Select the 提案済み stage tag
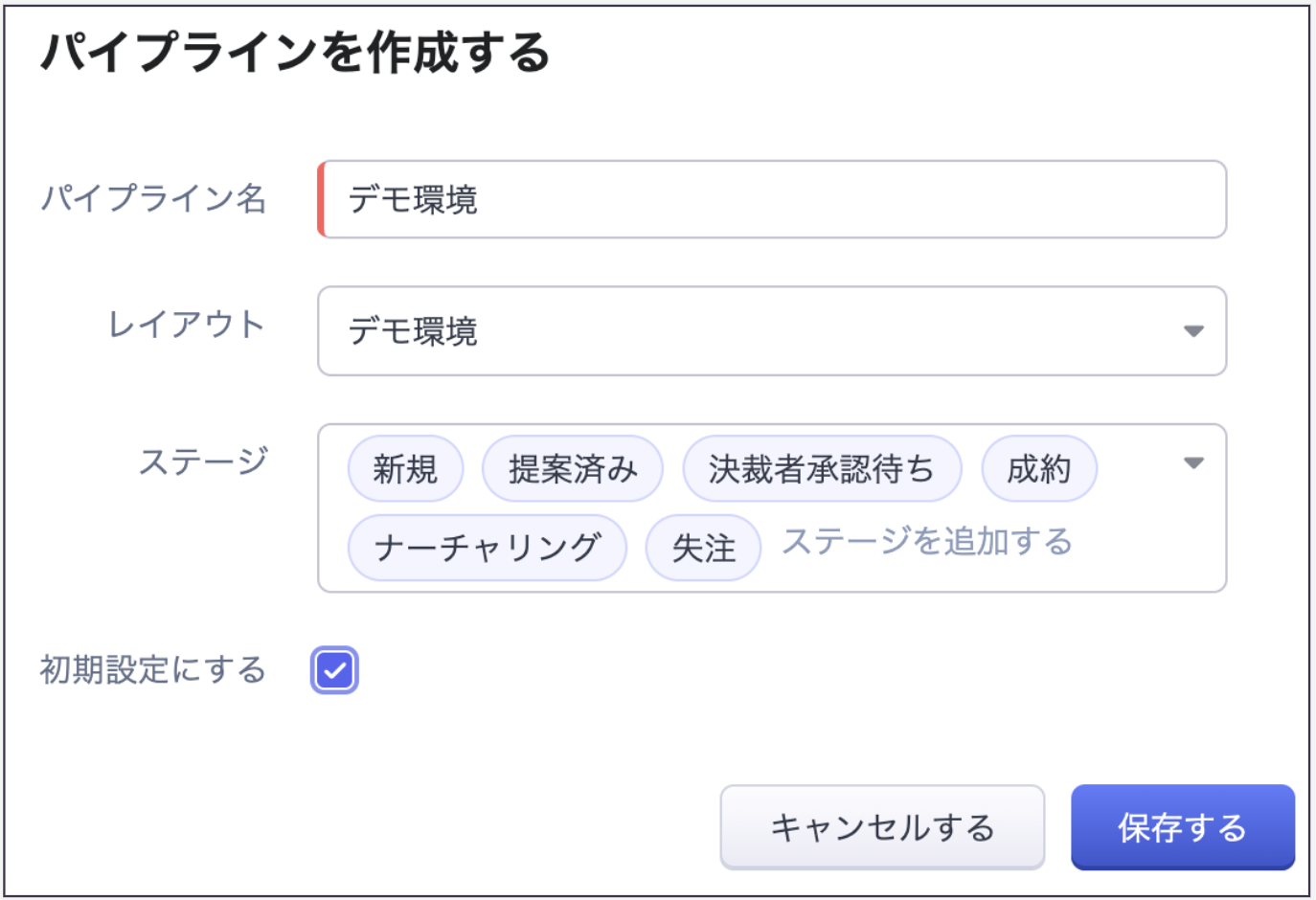This screenshot has width=1316, height=900. coord(572,469)
